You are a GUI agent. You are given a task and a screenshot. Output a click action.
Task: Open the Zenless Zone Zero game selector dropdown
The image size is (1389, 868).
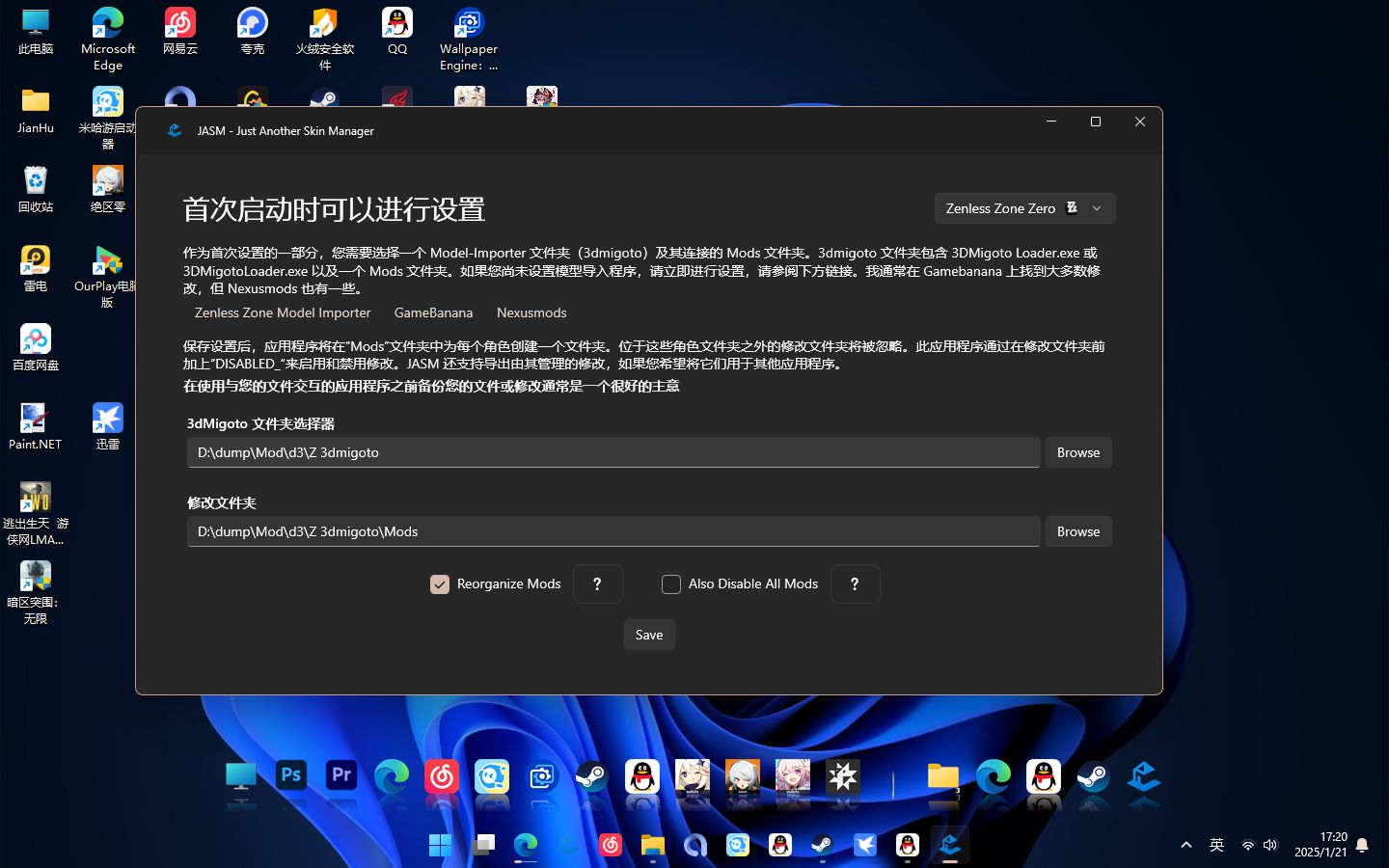1024,207
